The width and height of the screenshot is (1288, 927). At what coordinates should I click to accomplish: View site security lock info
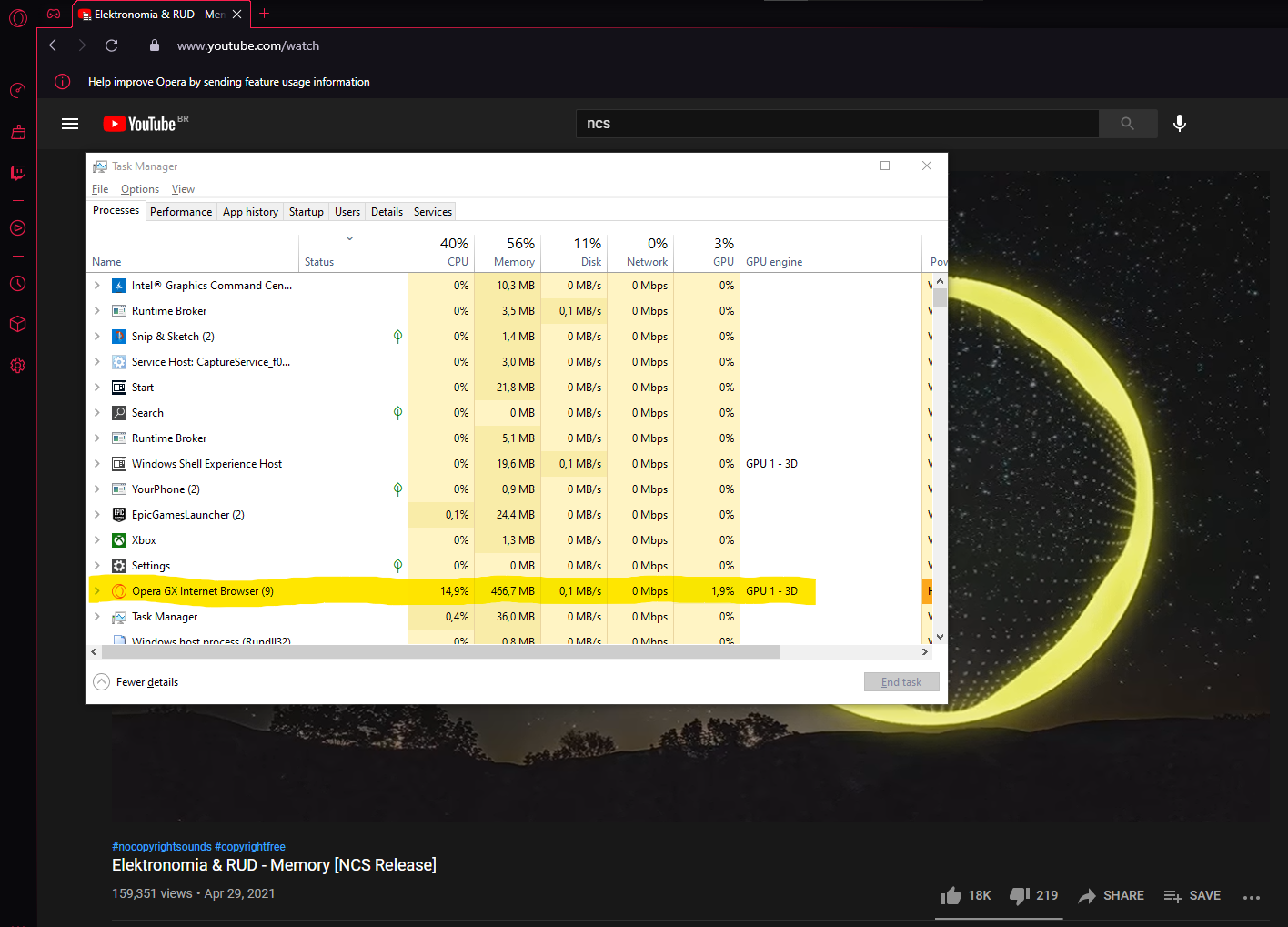[155, 45]
